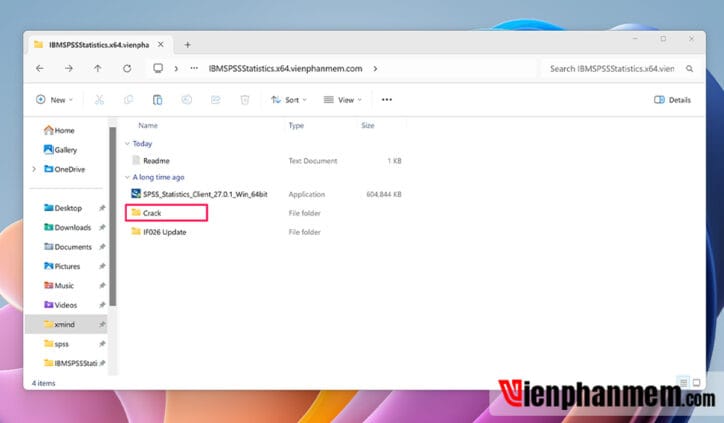Open Desktop quick access folder
724x423 pixels.
coord(63,208)
